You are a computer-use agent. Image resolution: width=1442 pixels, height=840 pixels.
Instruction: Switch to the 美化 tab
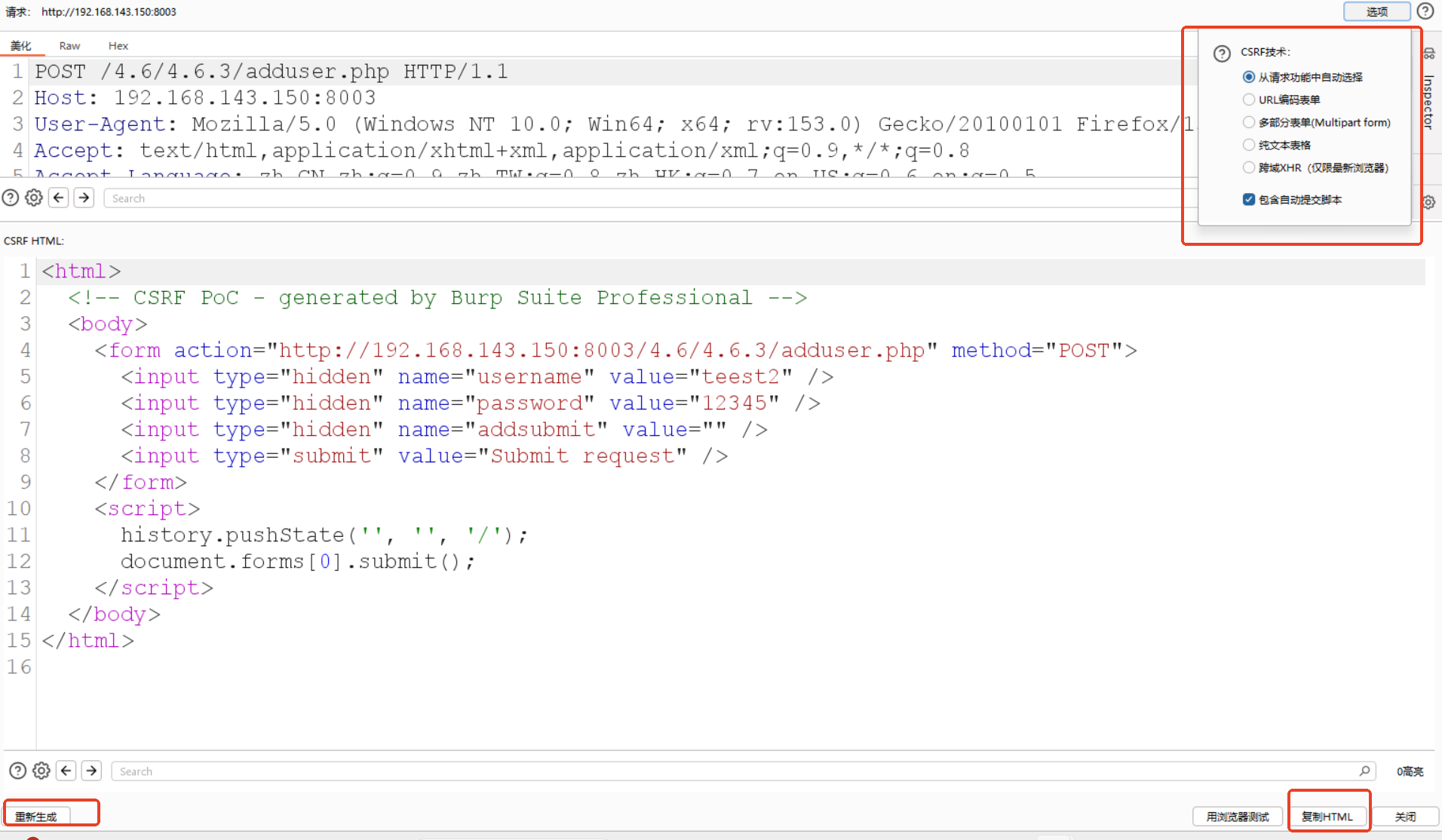[21, 46]
